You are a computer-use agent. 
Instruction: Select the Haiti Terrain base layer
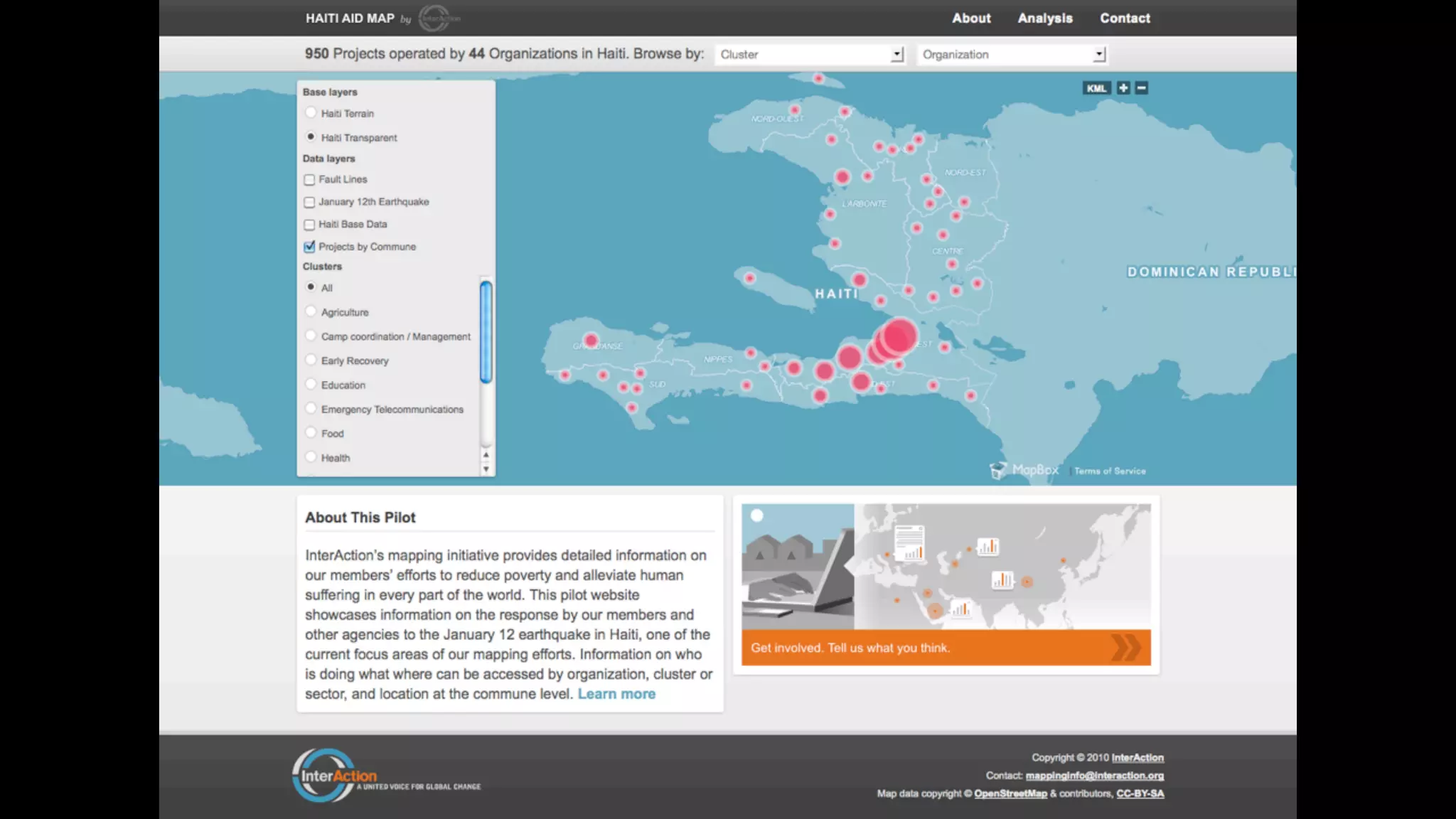tap(311, 113)
